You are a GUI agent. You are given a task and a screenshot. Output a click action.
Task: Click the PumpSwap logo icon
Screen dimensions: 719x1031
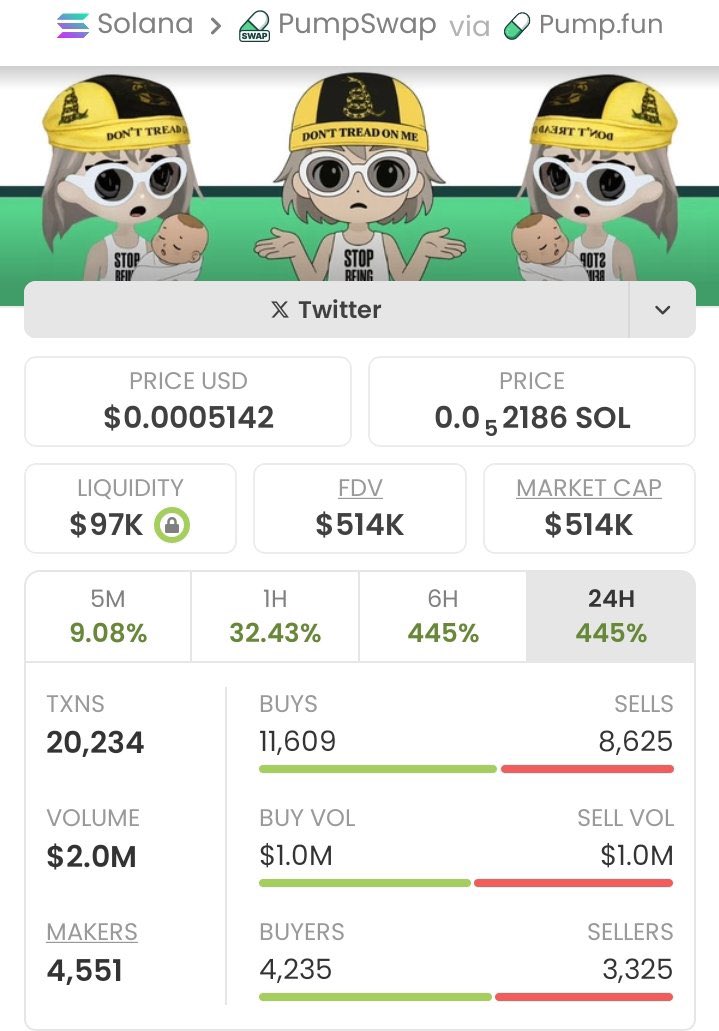(254, 27)
